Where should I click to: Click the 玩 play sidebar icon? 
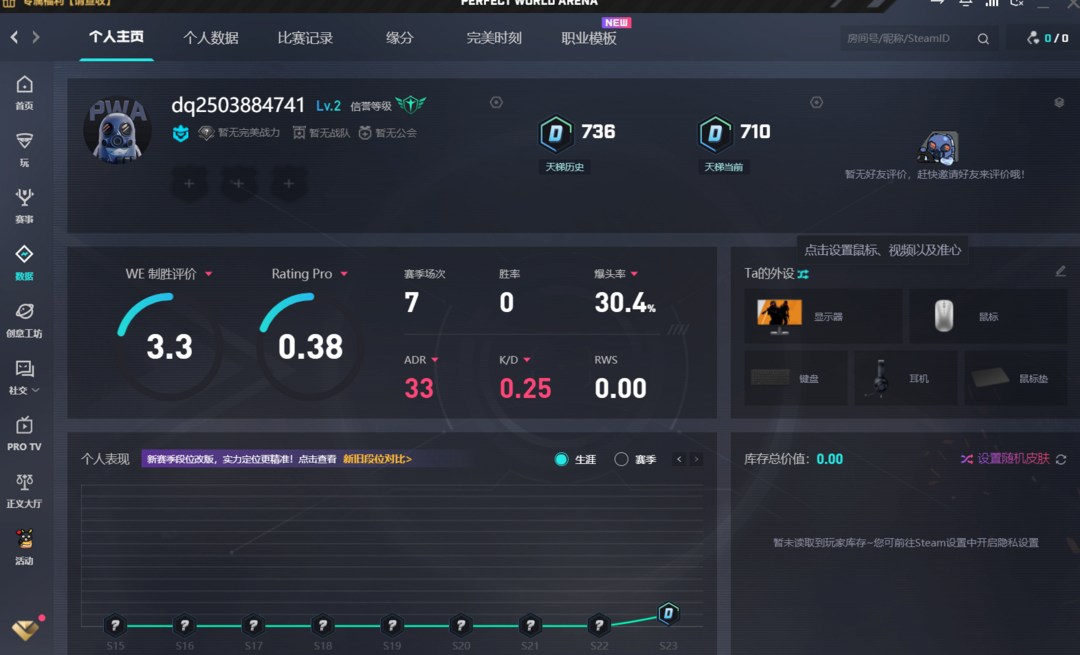point(24,148)
